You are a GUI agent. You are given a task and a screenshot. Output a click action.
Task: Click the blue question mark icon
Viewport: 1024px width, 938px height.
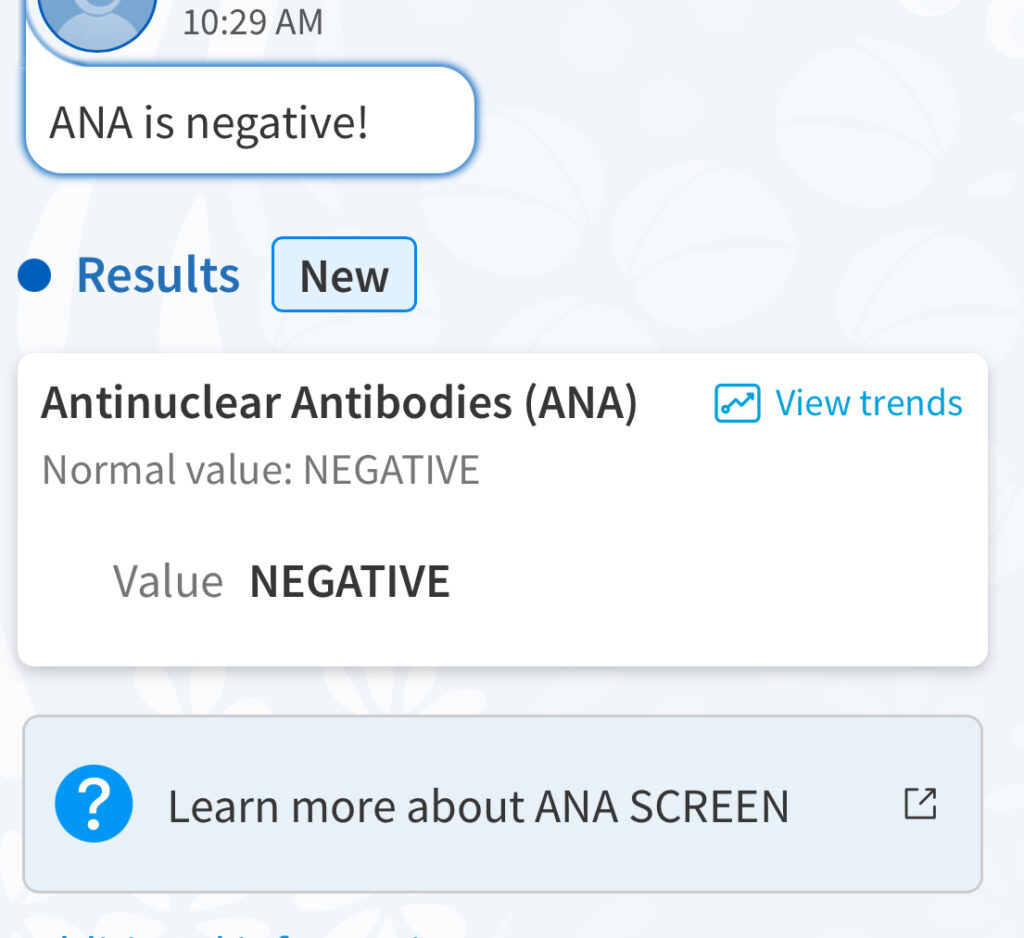coord(94,804)
